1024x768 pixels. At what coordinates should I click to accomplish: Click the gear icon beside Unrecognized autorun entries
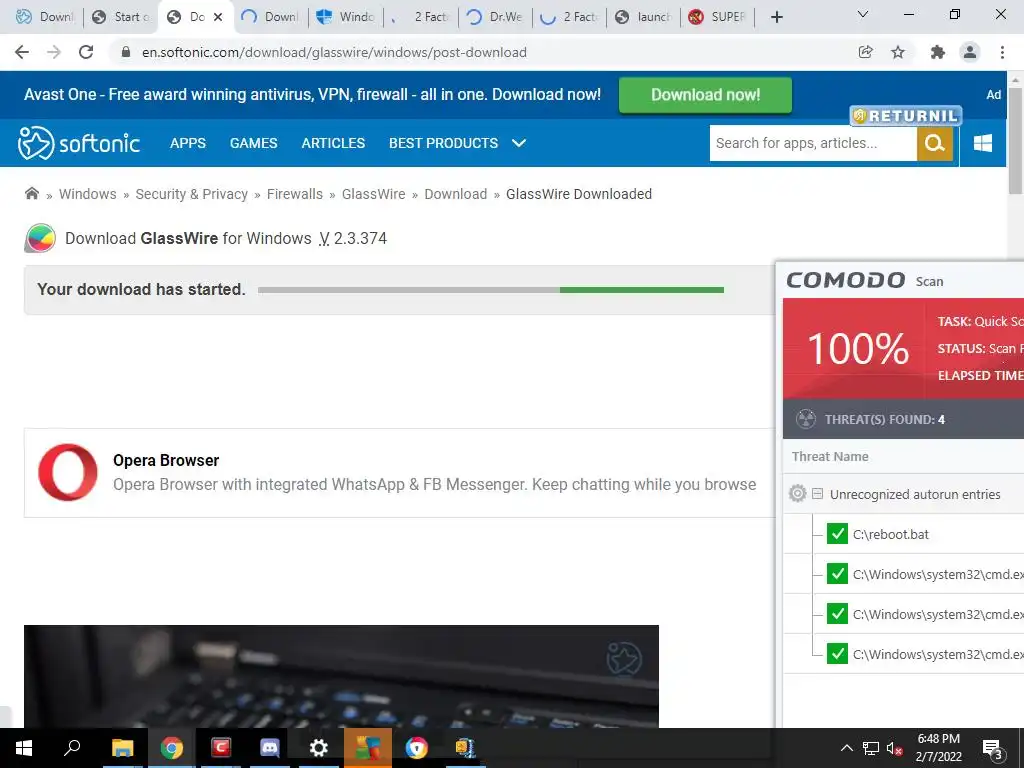(797, 494)
